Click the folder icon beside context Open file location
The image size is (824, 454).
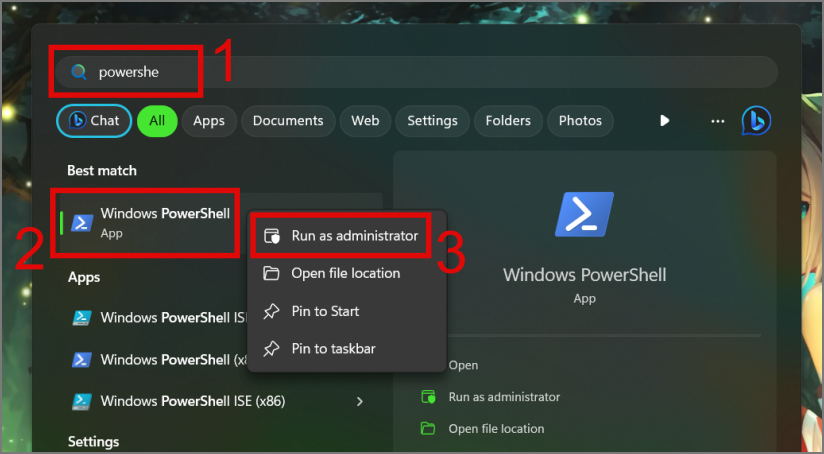pos(271,273)
